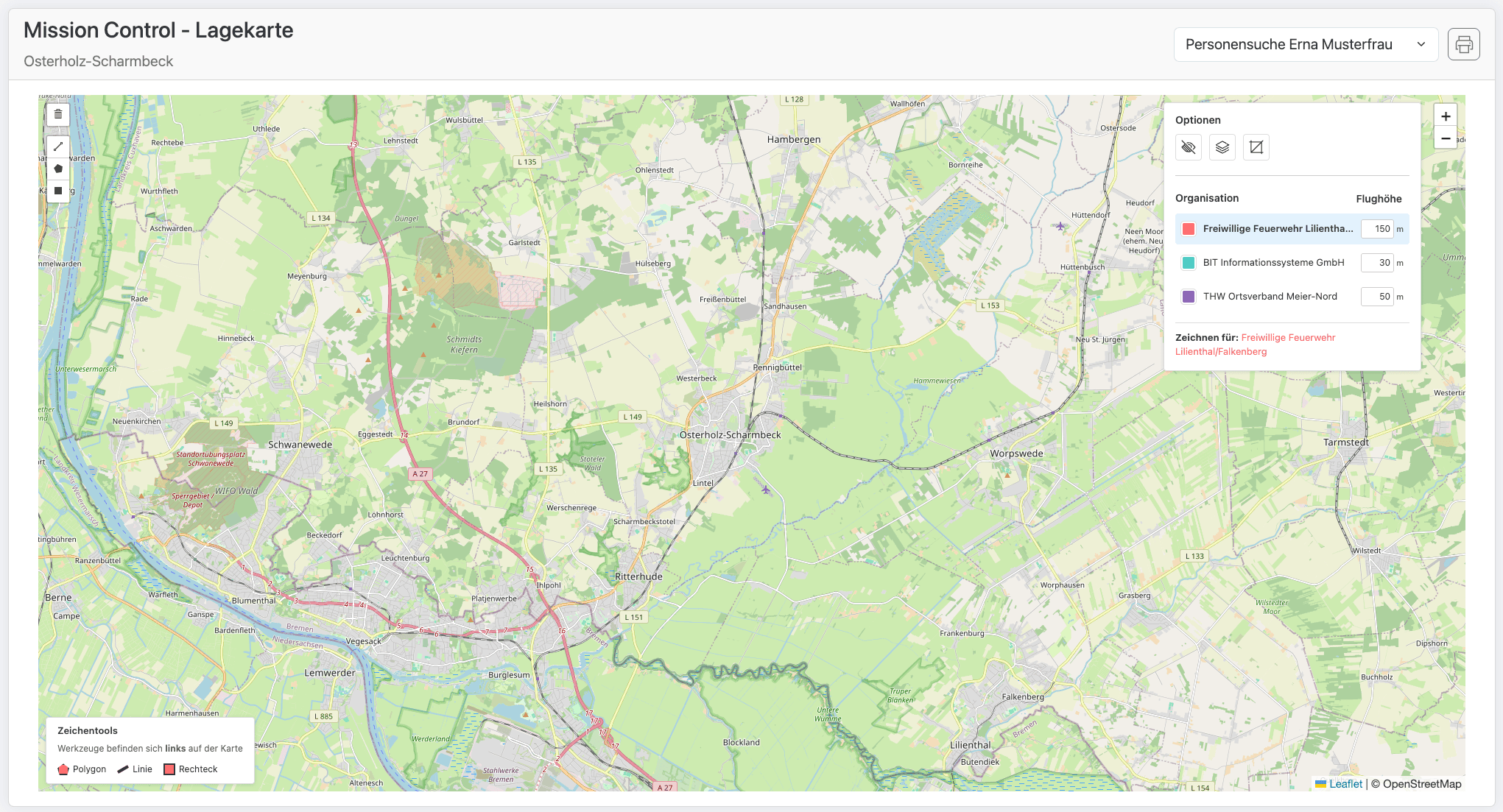Open the Personensuche Erna Musterfrau dropdown
The height and width of the screenshot is (812, 1503).
coord(1289,45)
